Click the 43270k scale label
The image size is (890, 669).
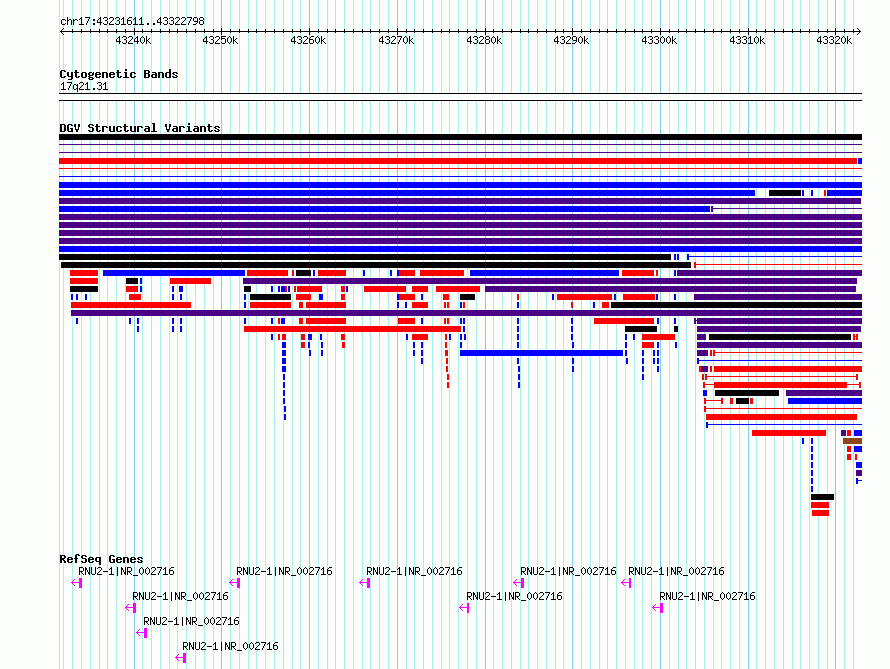coord(396,40)
